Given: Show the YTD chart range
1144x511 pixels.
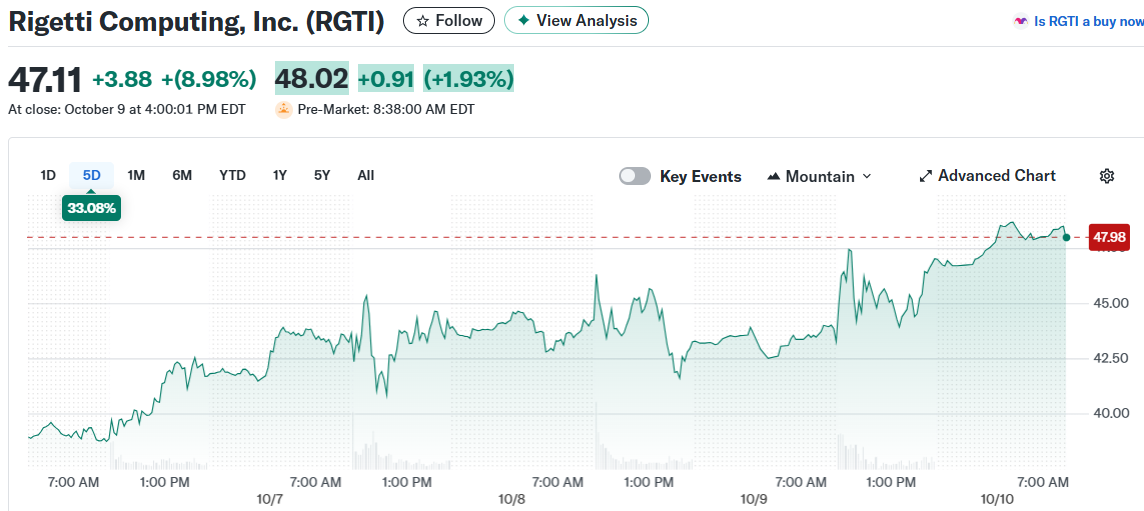Looking at the screenshot, I should [x=232, y=175].
